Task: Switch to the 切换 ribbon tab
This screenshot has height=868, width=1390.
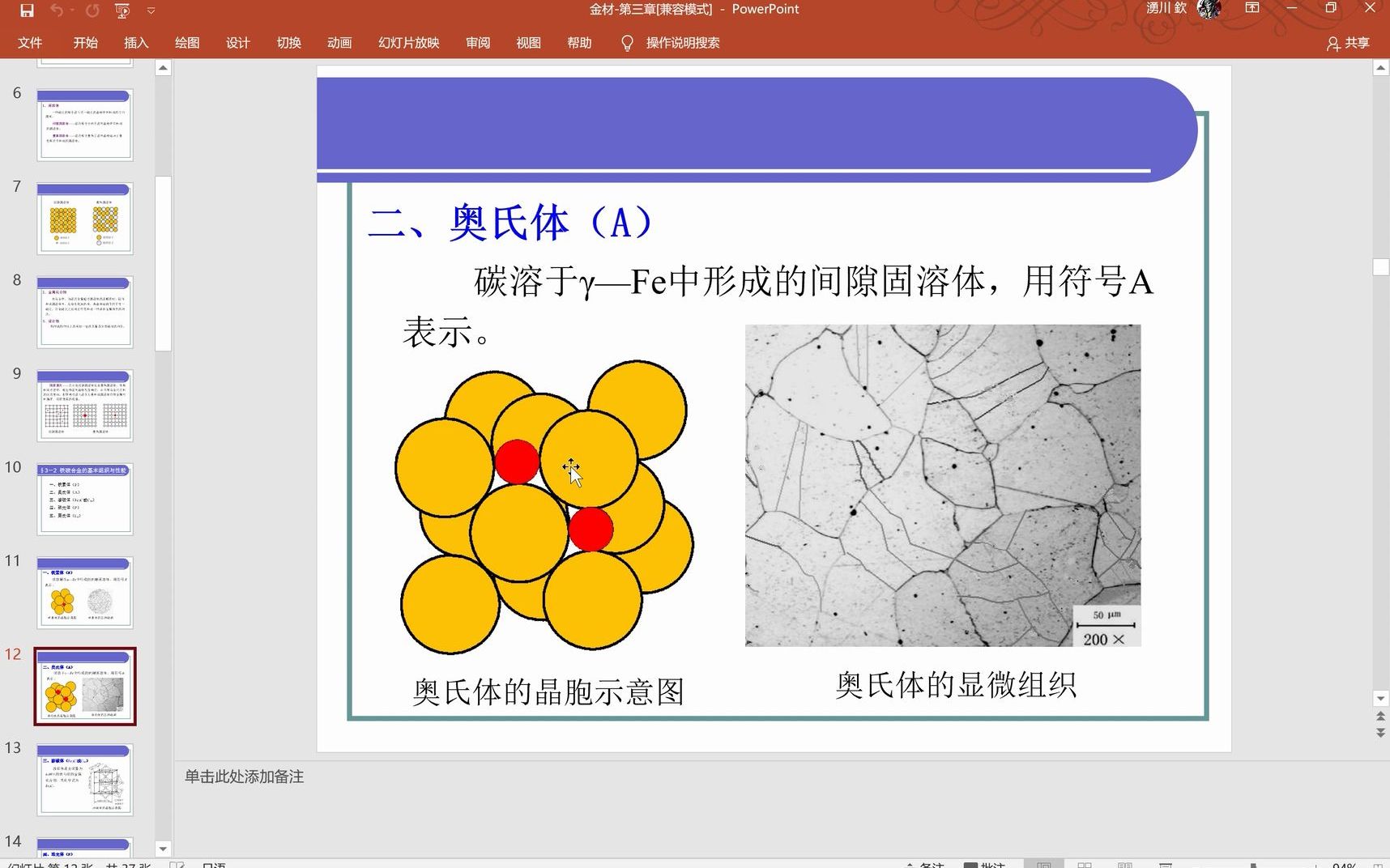Action: point(289,43)
